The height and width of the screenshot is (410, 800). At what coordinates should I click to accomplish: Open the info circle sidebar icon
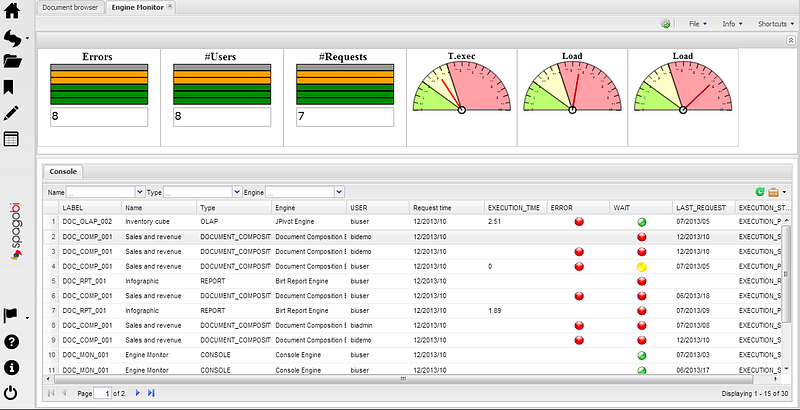(11, 367)
